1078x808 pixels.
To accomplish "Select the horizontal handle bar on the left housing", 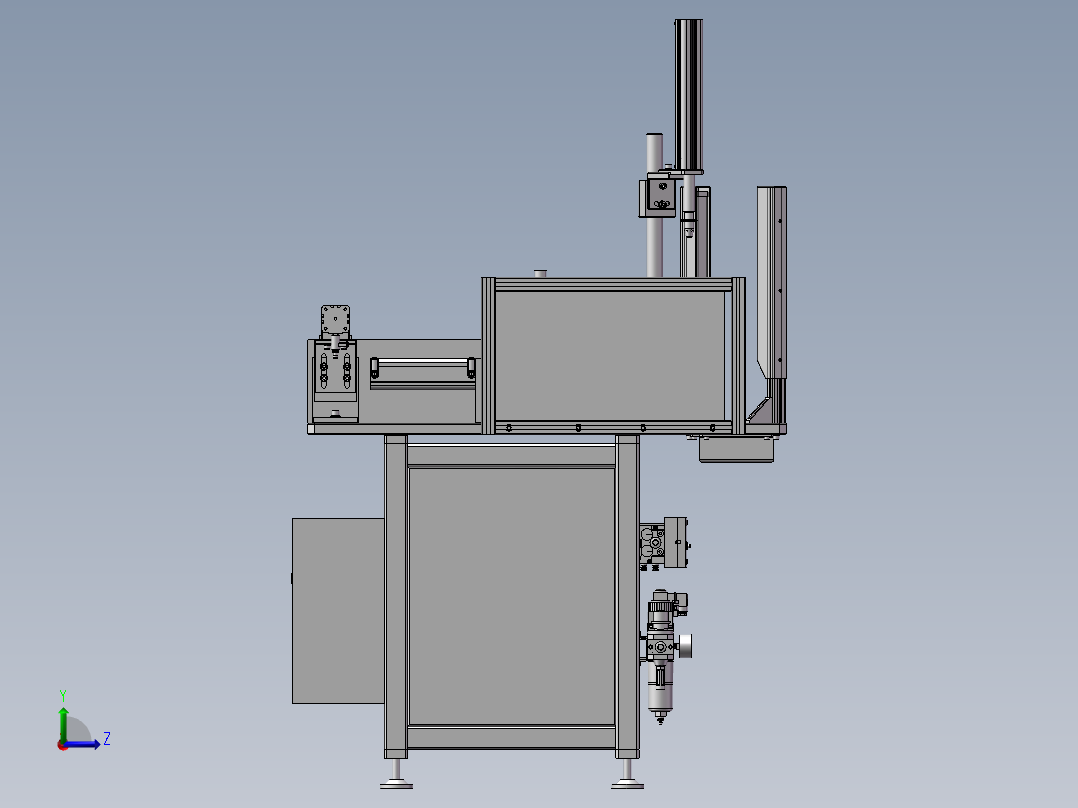I will click(x=423, y=360).
